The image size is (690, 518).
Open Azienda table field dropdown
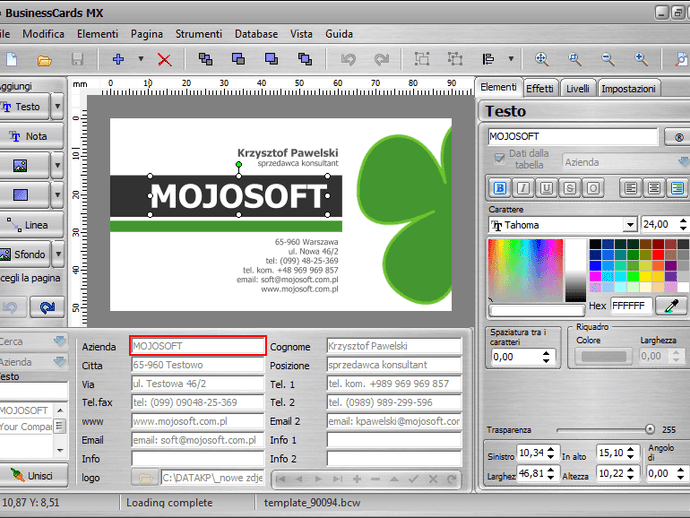point(684,162)
